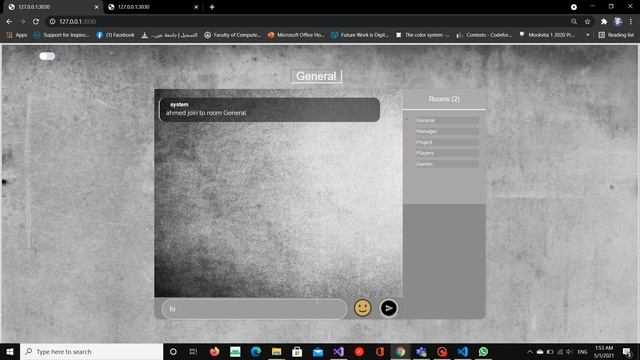Viewport: 640px width, 360px height.
Task: Reload the current page
Action: [36, 22]
